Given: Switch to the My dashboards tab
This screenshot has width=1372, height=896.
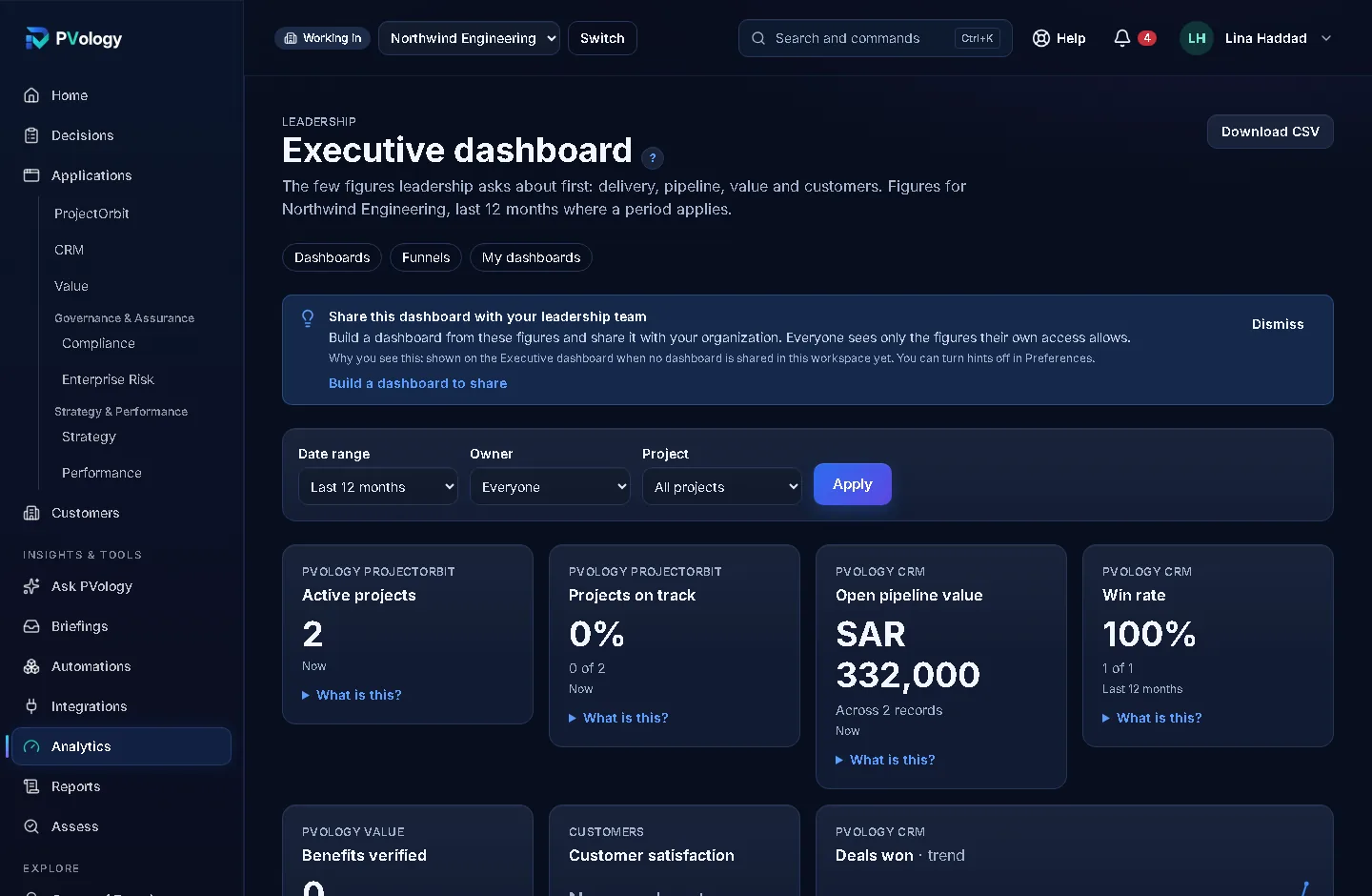Looking at the screenshot, I should [531, 257].
